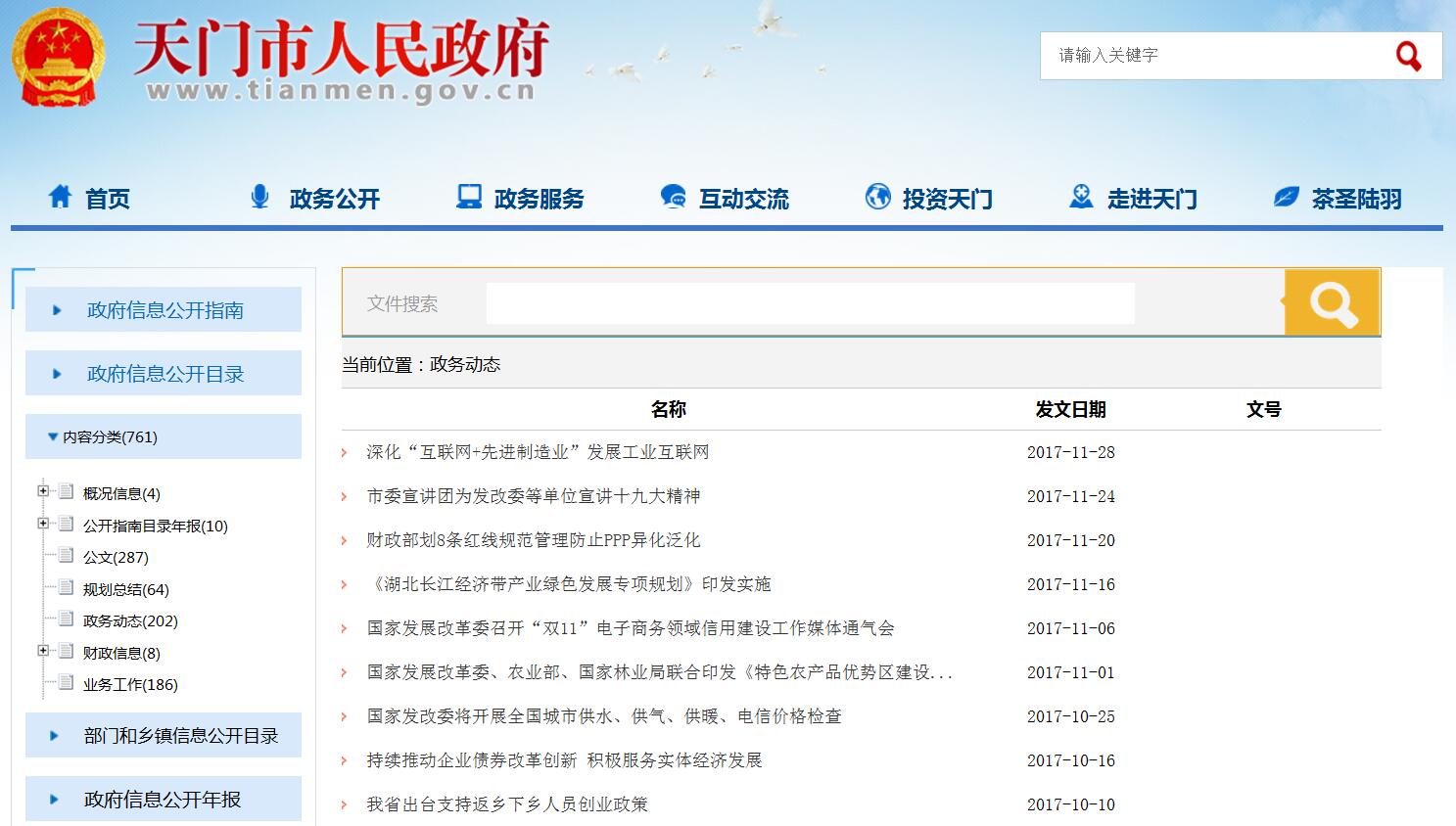Expand the 公开指南目录年报 tree node
Screen dimensions: 1456x826
(43, 524)
